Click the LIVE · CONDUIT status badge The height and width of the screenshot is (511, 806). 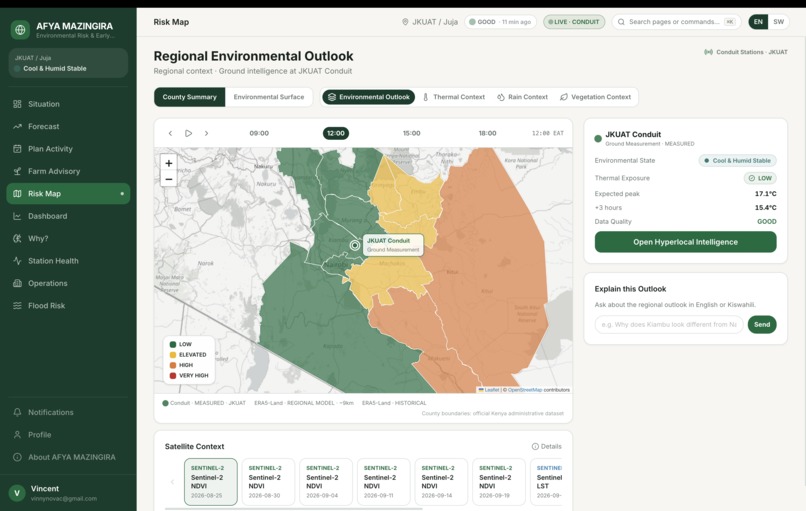tap(574, 22)
